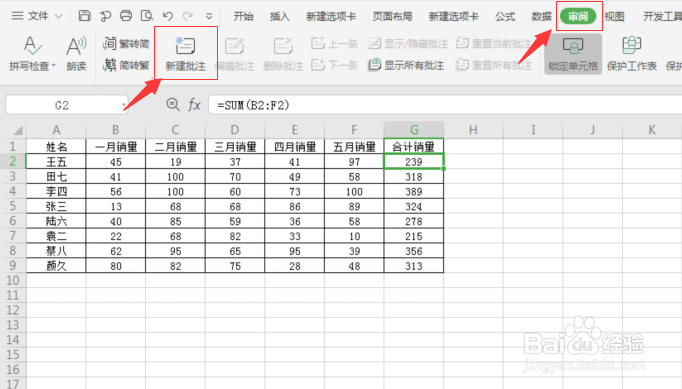Select total cell with value 313
682x389 pixels.
[414, 266]
